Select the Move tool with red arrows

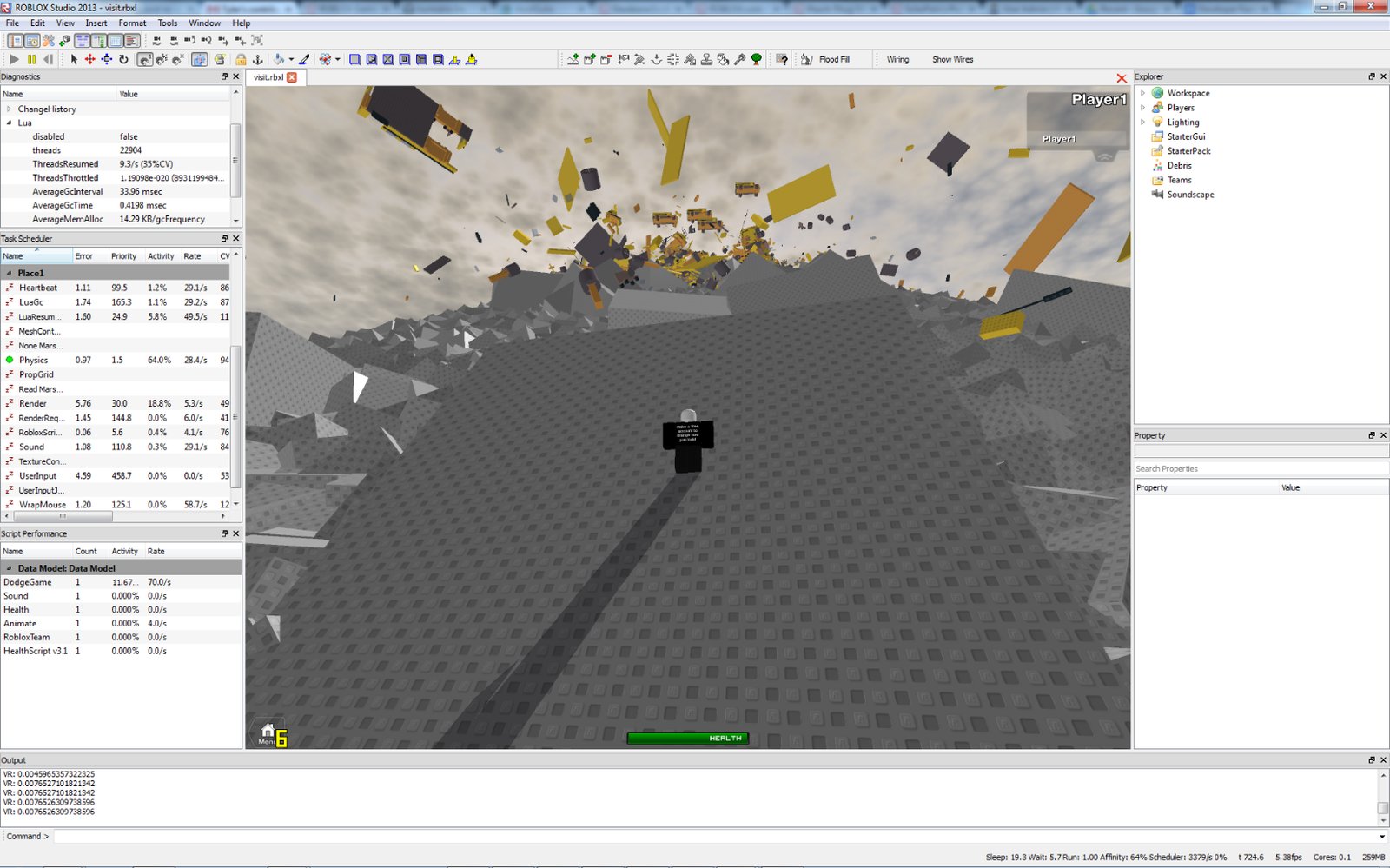(89, 59)
